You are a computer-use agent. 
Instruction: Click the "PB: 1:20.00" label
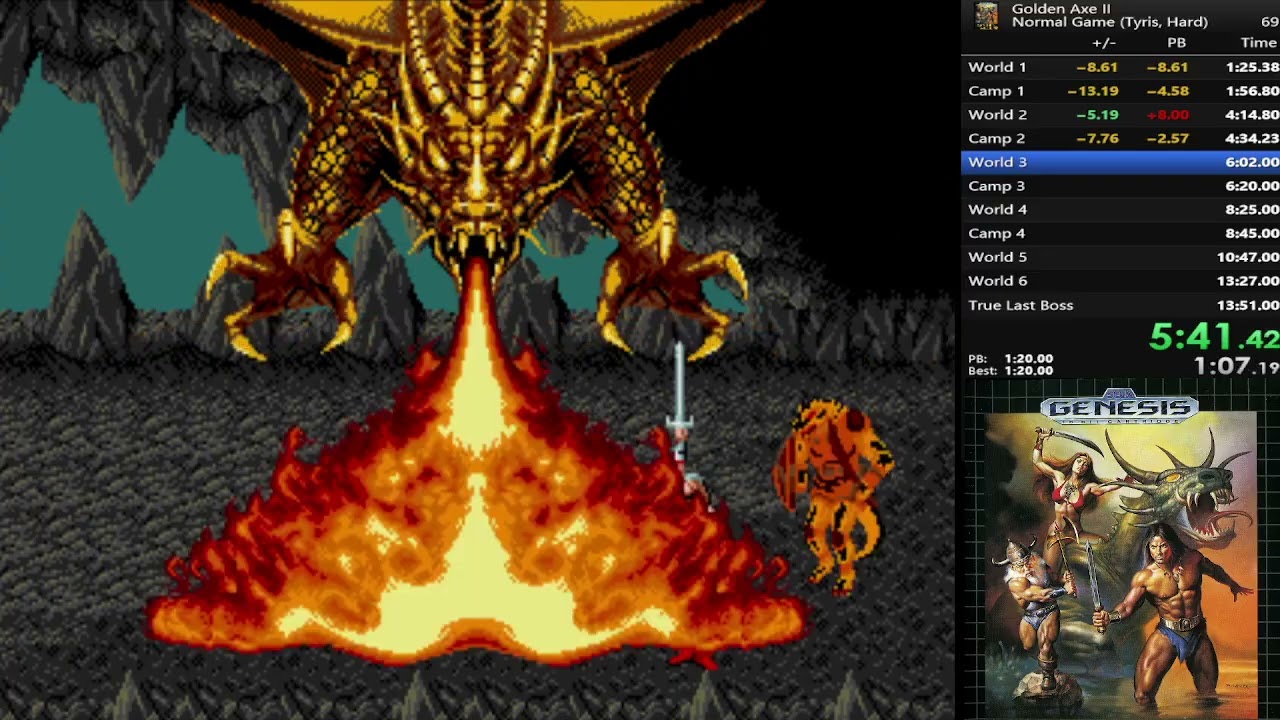click(x=1010, y=359)
